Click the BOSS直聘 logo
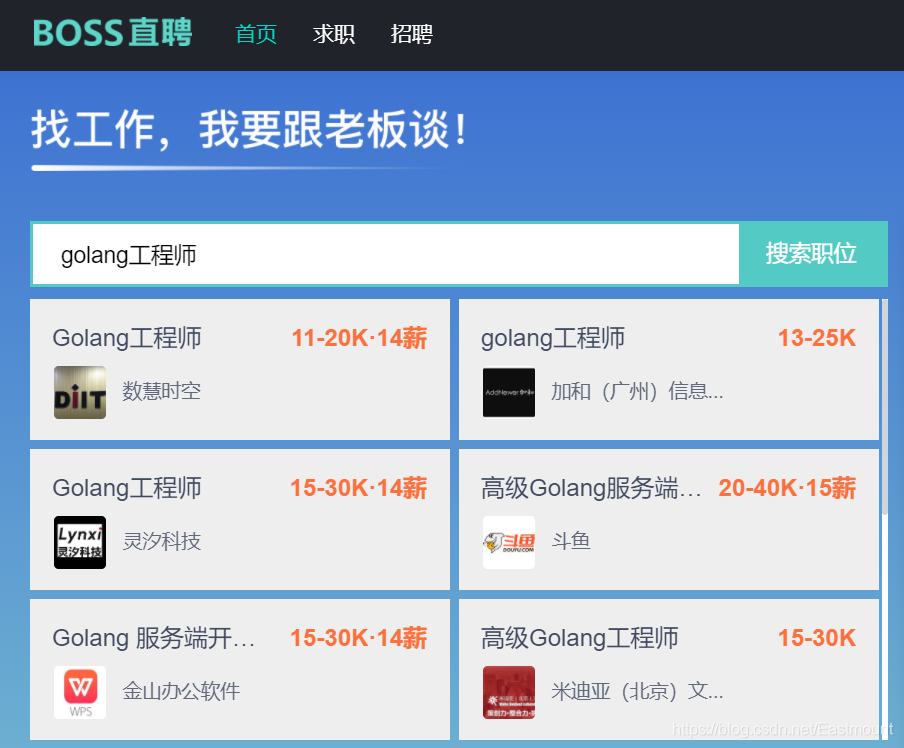904x748 pixels. pos(112,33)
